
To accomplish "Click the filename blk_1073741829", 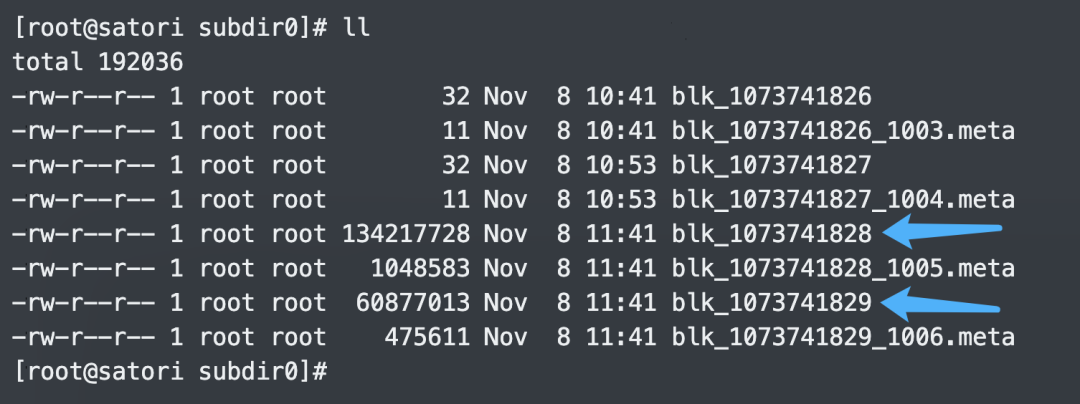I will click(772, 303).
